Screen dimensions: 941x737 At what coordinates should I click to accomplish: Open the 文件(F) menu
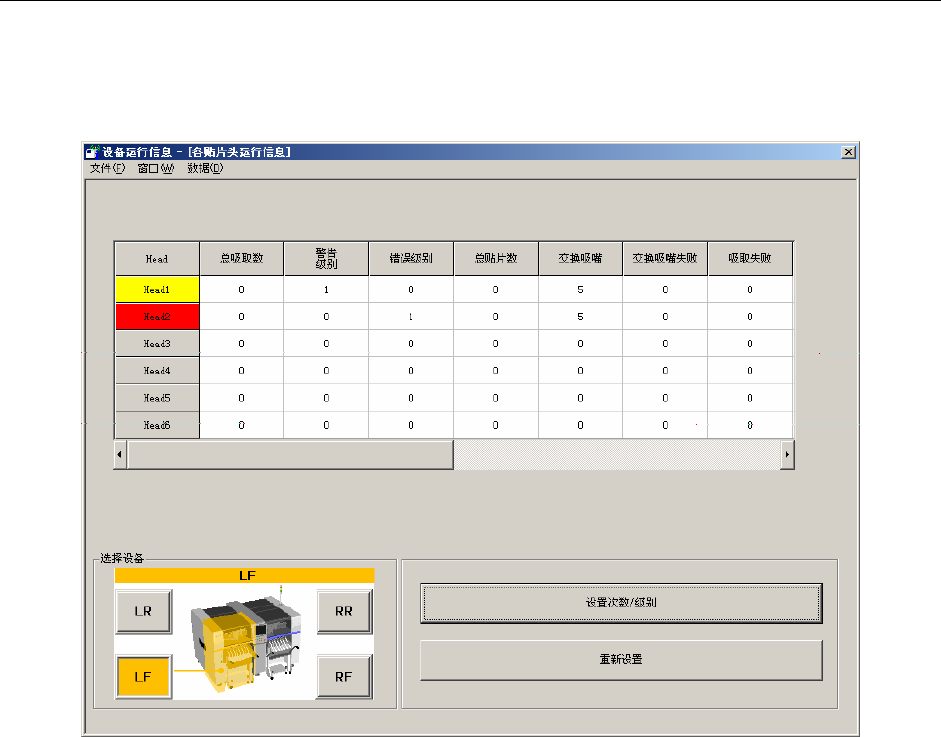[x=107, y=169]
